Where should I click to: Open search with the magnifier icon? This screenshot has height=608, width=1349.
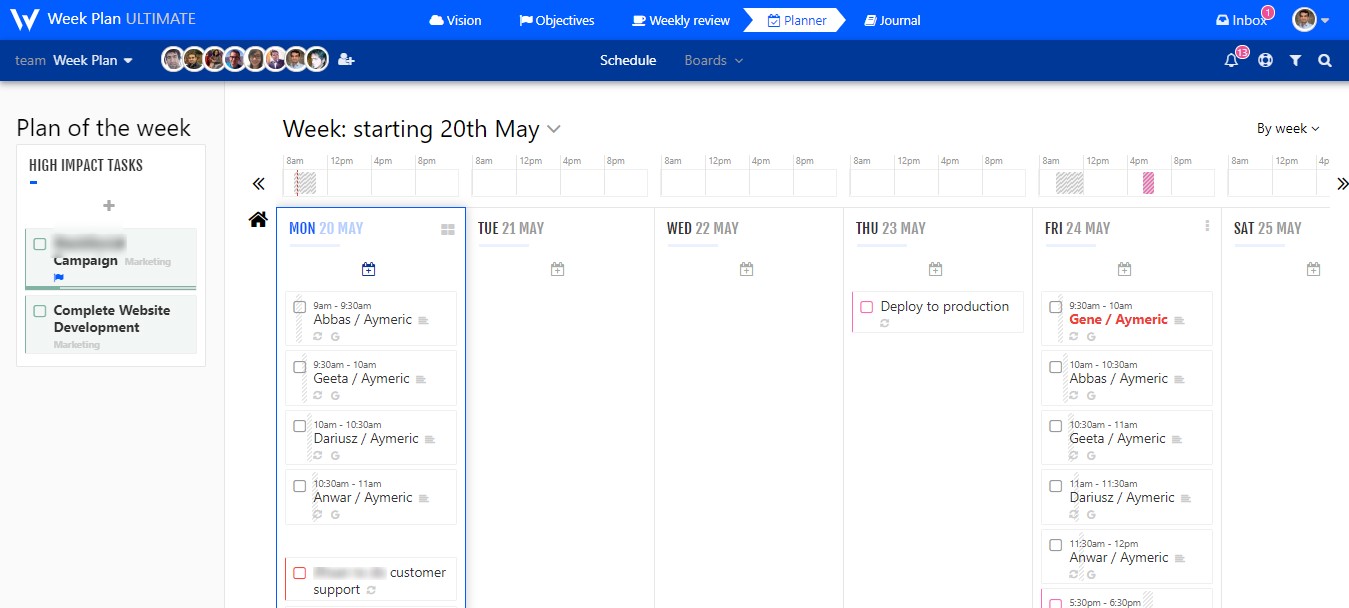tap(1324, 60)
